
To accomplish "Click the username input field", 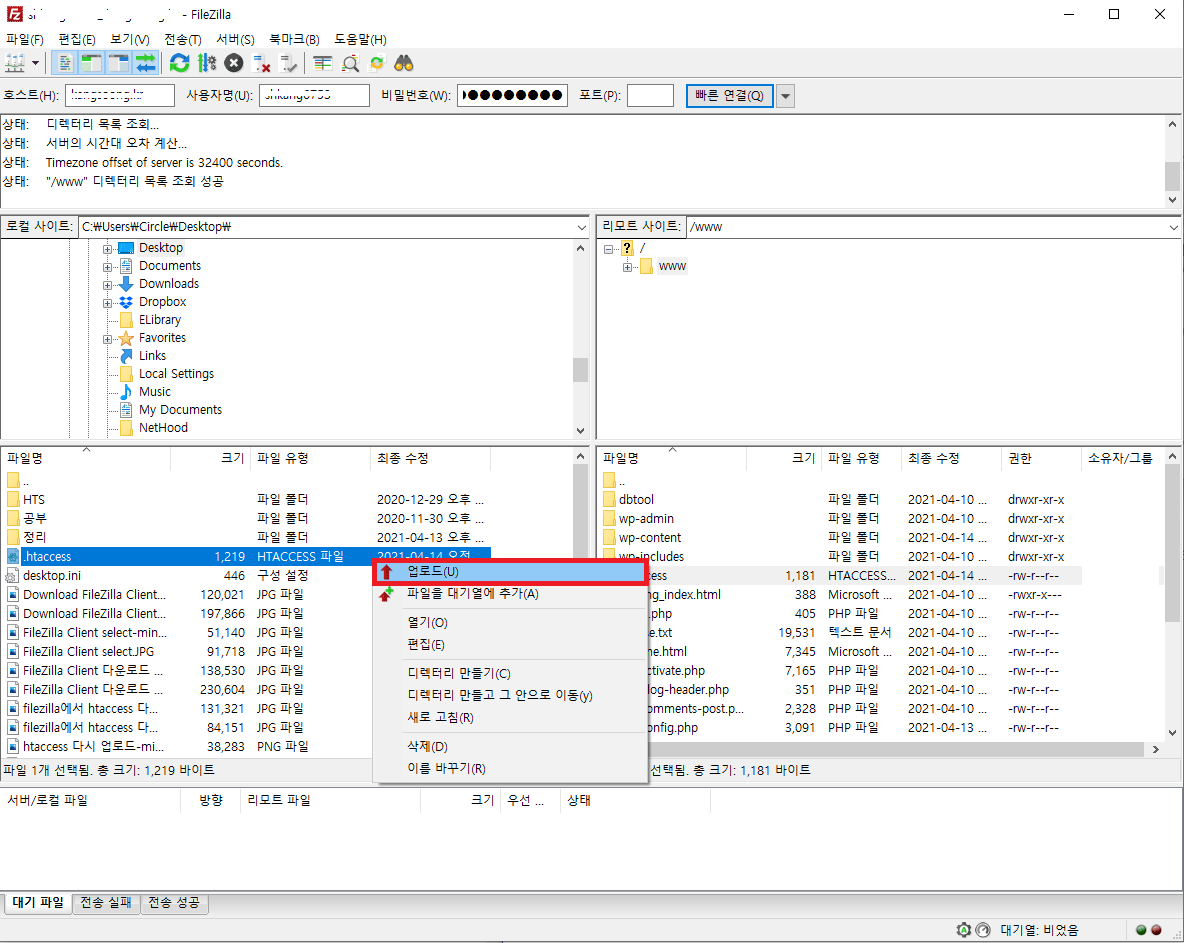I will pyautogui.click(x=314, y=95).
